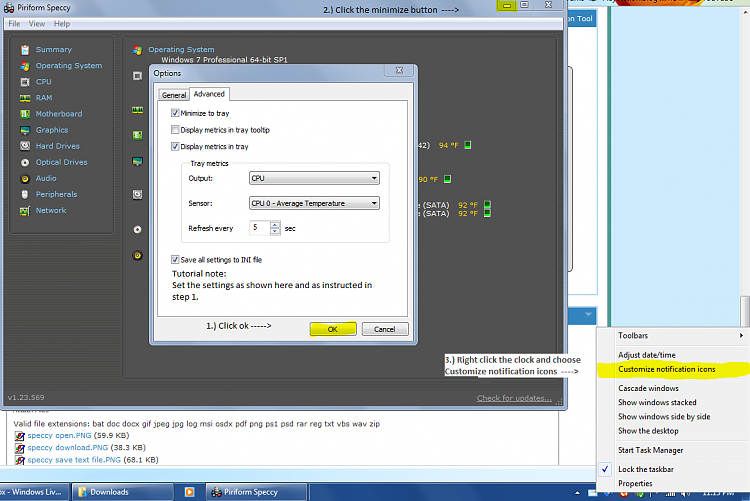
Task: Open the Help menu
Action: [x=62, y=24]
